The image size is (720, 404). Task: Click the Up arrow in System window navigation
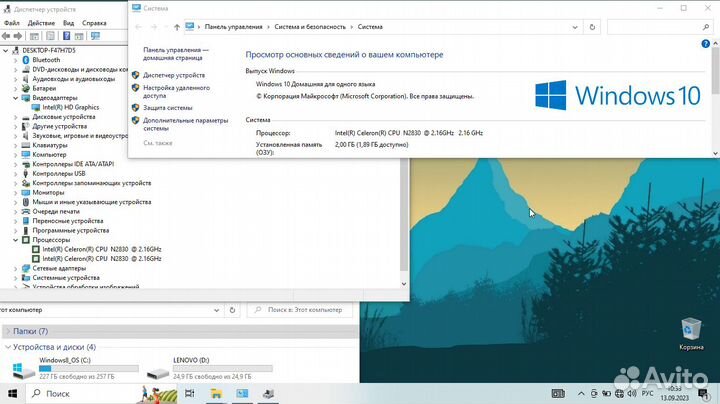(x=177, y=27)
